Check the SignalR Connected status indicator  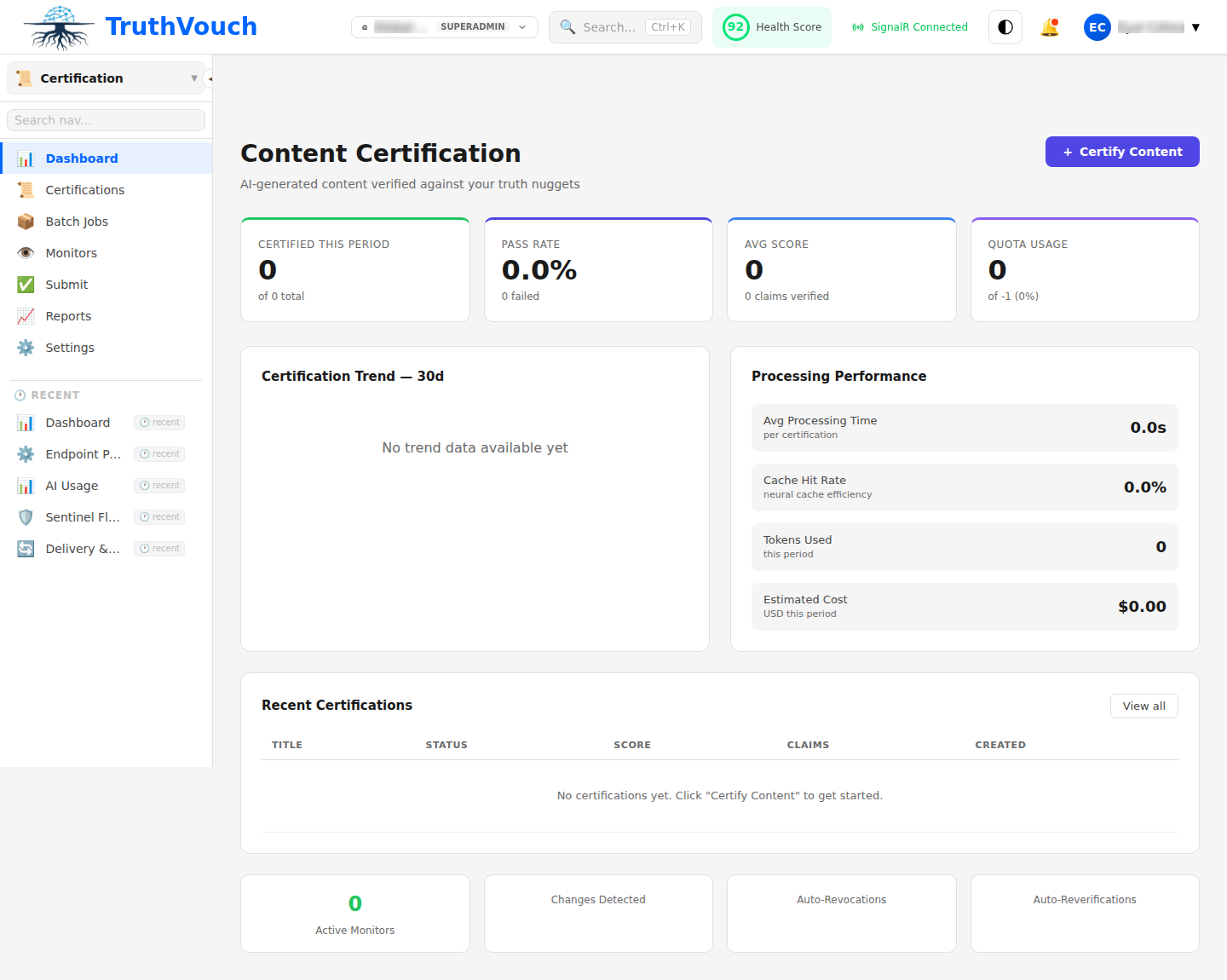coord(909,26)
